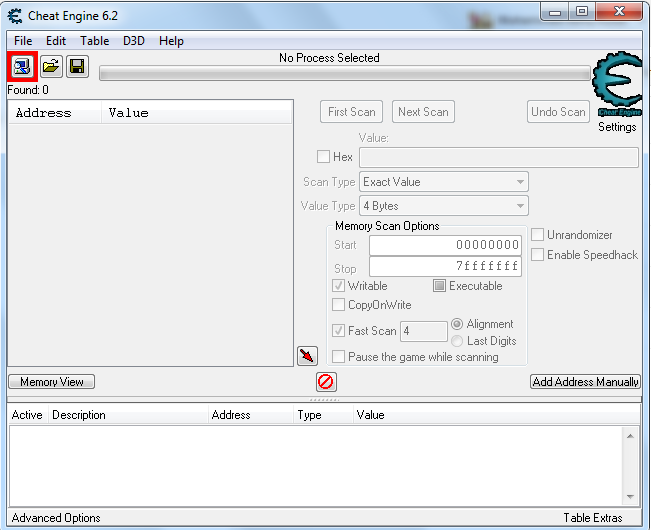Click the scan progress bar
Viewport: 651px width, 530px height.
coord(345,73)
